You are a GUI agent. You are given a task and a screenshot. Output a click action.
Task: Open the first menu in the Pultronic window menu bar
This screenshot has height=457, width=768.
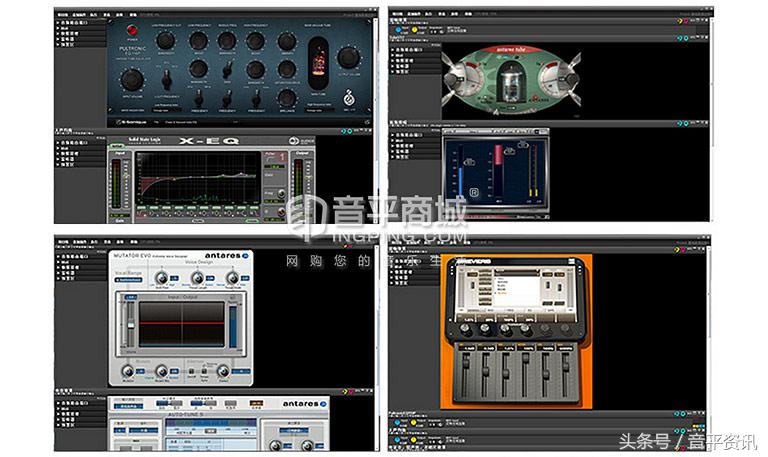pos(63,15)
